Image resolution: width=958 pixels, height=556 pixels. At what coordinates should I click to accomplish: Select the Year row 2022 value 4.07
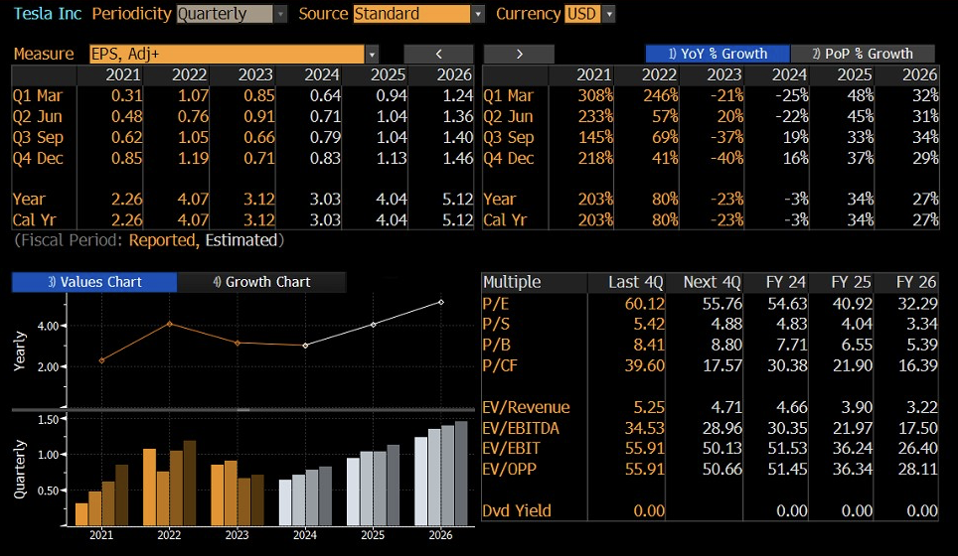pyautogui.click(x=193, y=199)
